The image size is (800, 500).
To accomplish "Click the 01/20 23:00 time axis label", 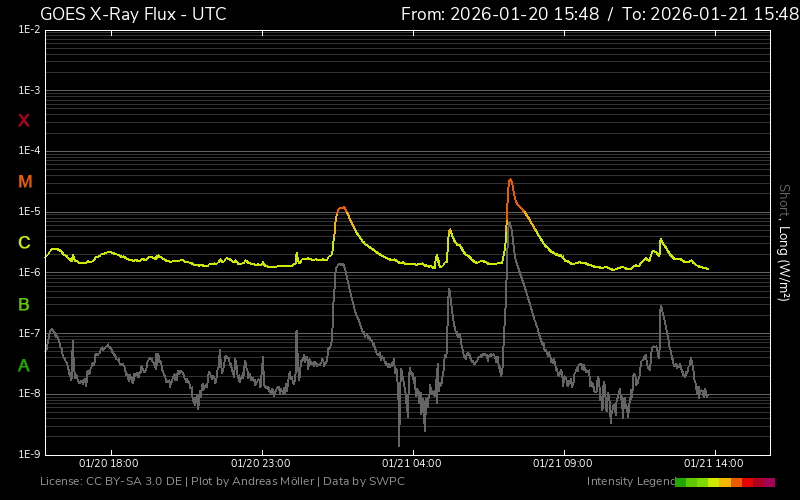I will point(261,463).
